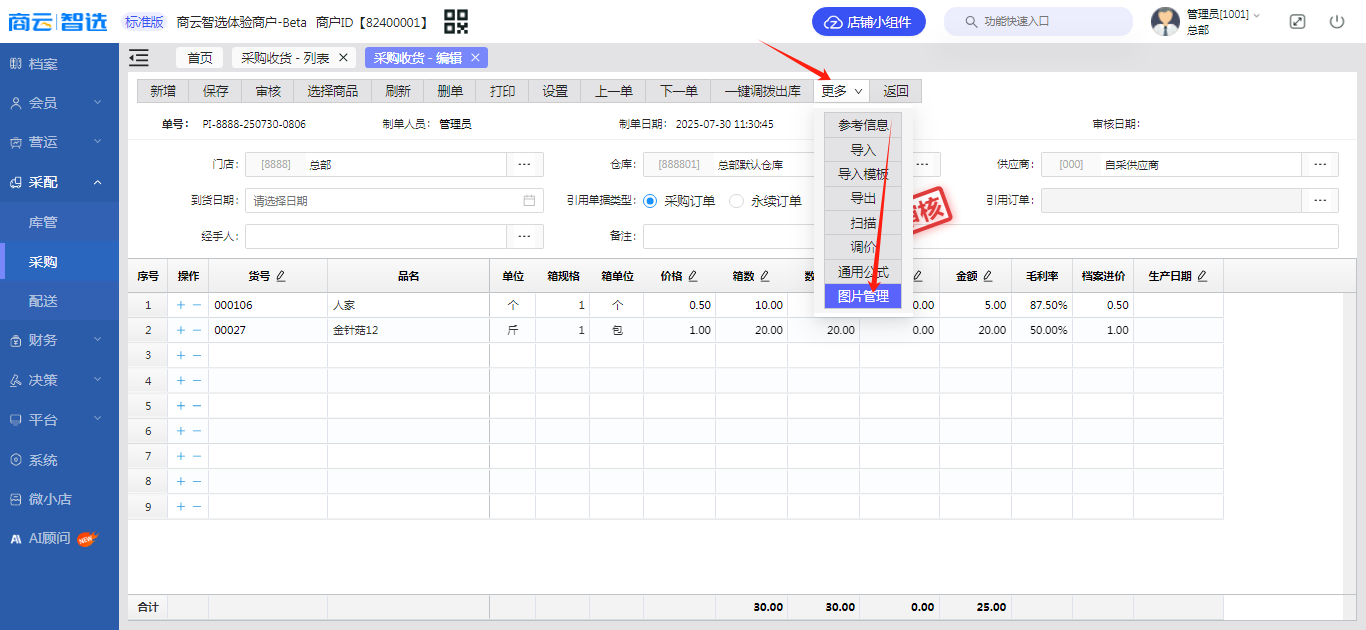
Task: Remove row 2 with its minus icon
Action: (x=197, y=330)
